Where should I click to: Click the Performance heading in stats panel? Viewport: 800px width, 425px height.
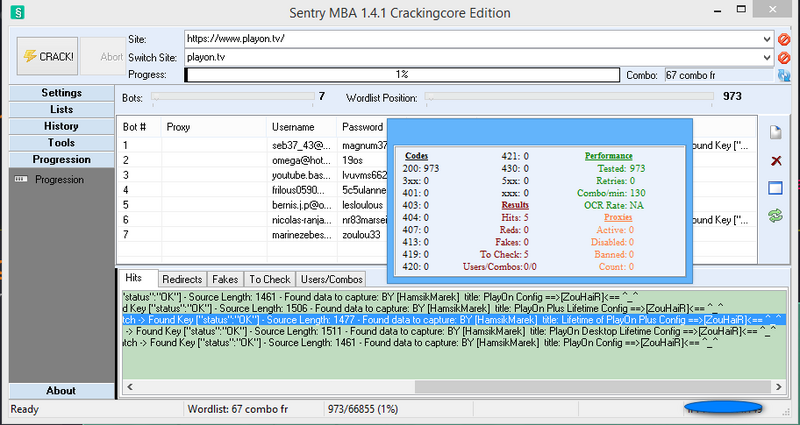pyautogui.click(x=609, y=156)
